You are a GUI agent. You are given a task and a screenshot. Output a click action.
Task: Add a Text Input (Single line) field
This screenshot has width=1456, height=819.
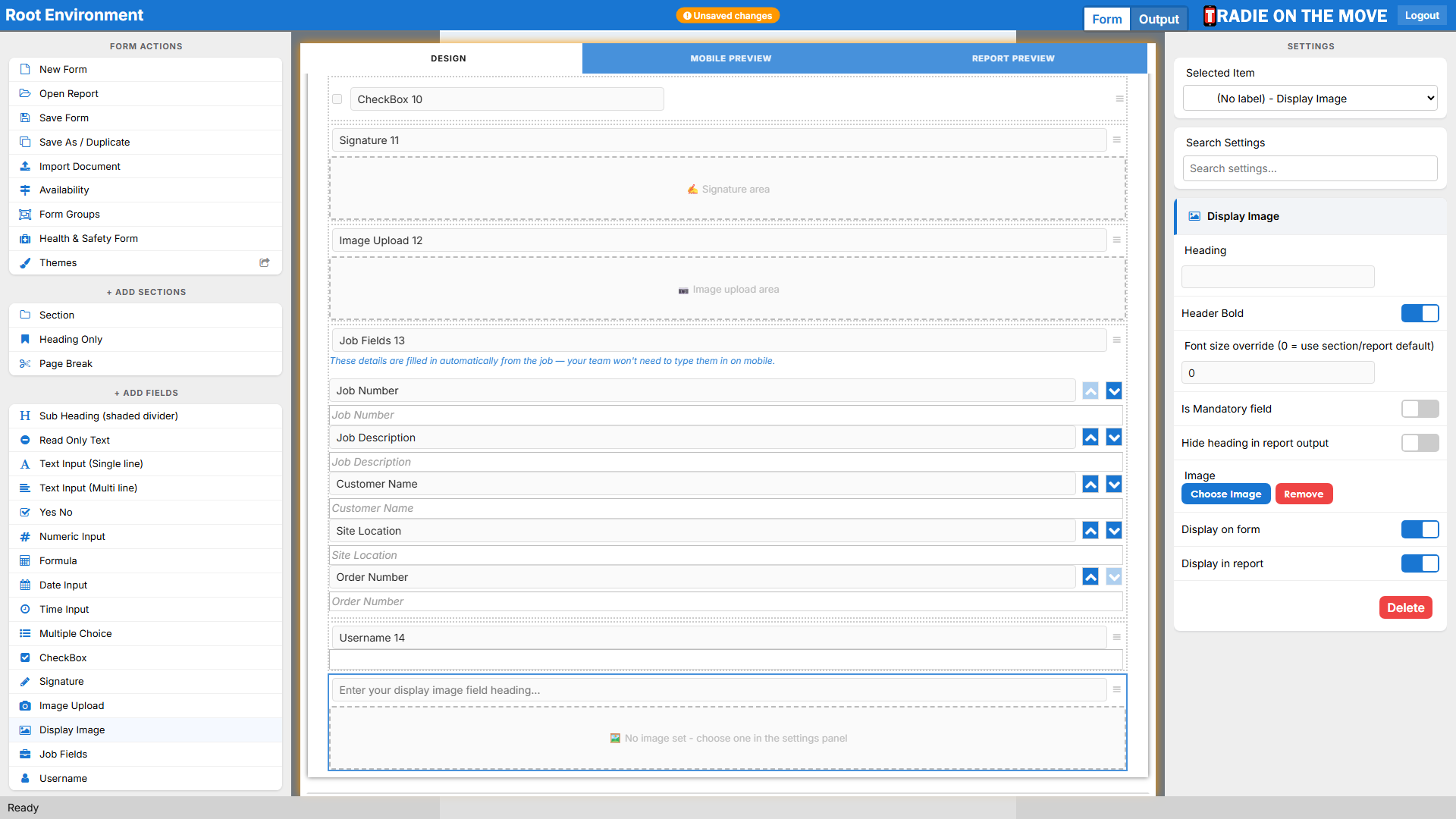coord(146,463)
